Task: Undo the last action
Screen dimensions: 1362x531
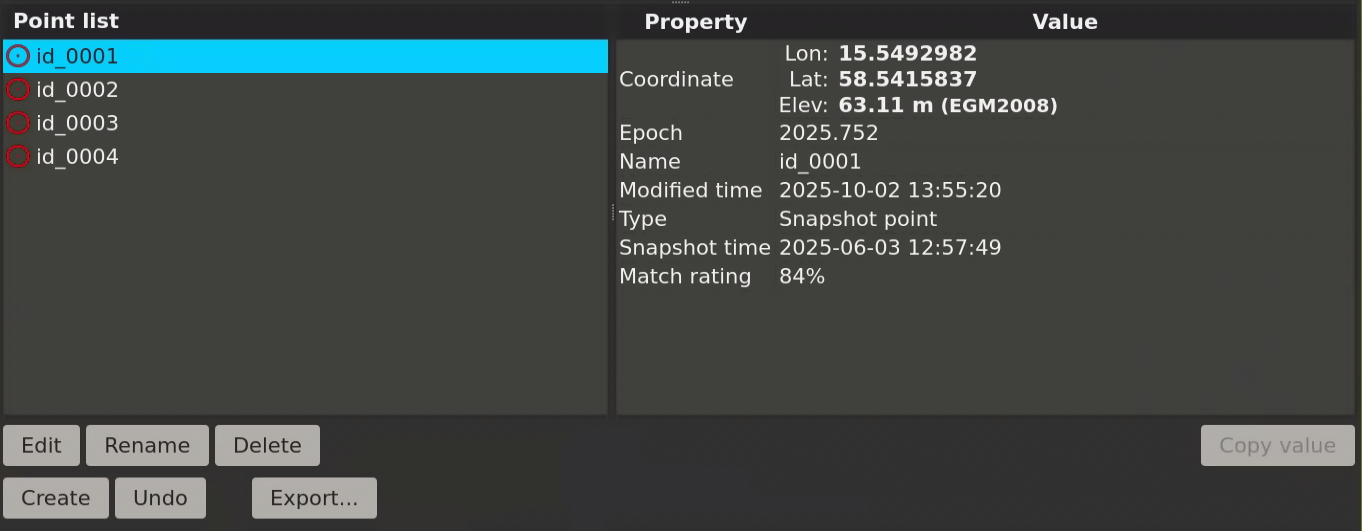Action: pos(160,498)
